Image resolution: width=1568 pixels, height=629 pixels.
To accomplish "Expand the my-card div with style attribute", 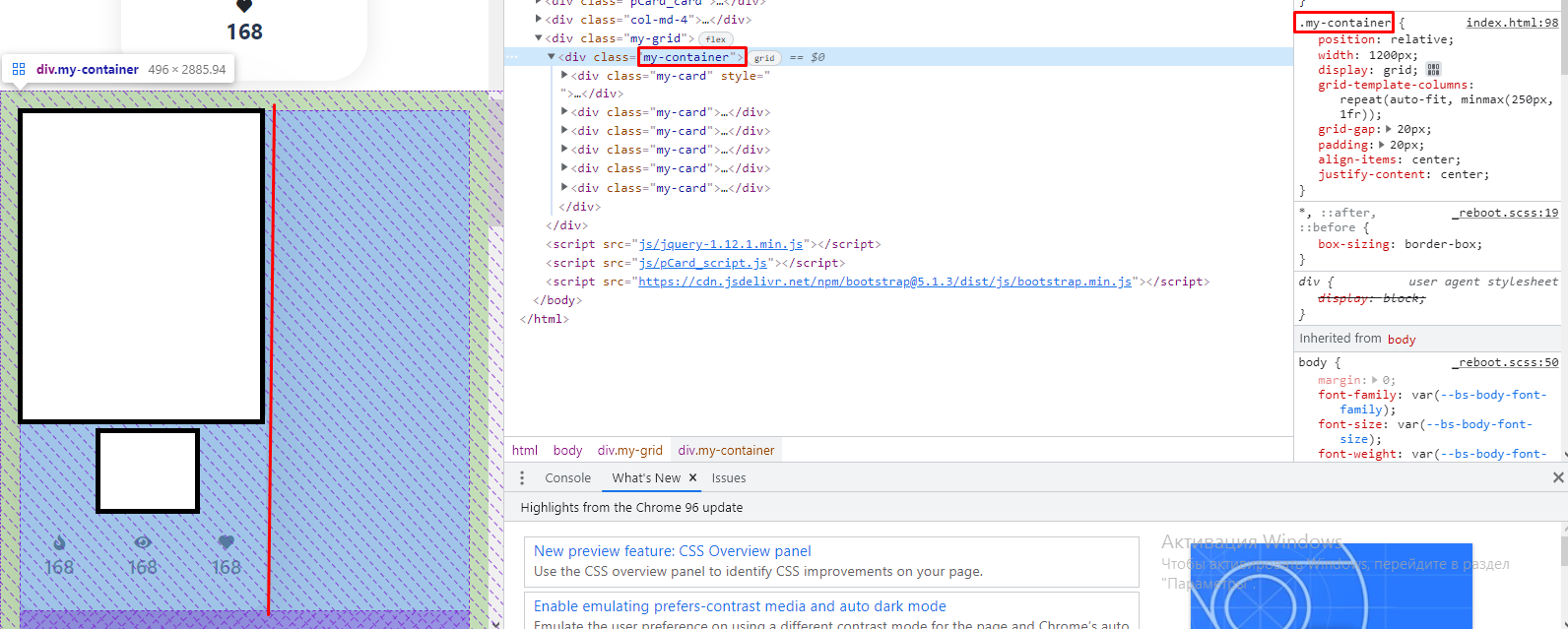I will [x=564, y=76].
